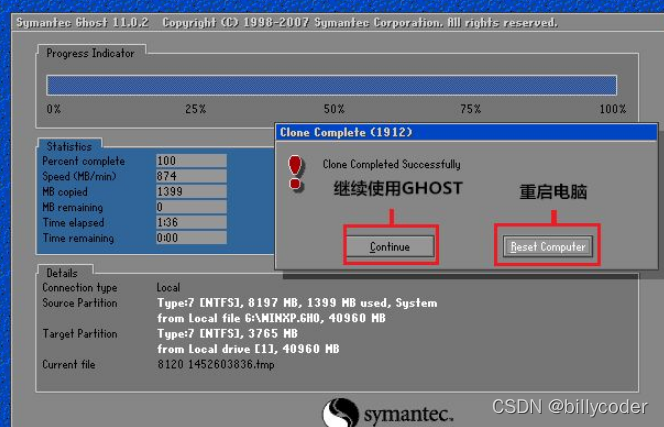The width and height of the screenshot is (664, 427).
Task: Click the 'Speed (MB/min)' label
Action: coord(79,176)
